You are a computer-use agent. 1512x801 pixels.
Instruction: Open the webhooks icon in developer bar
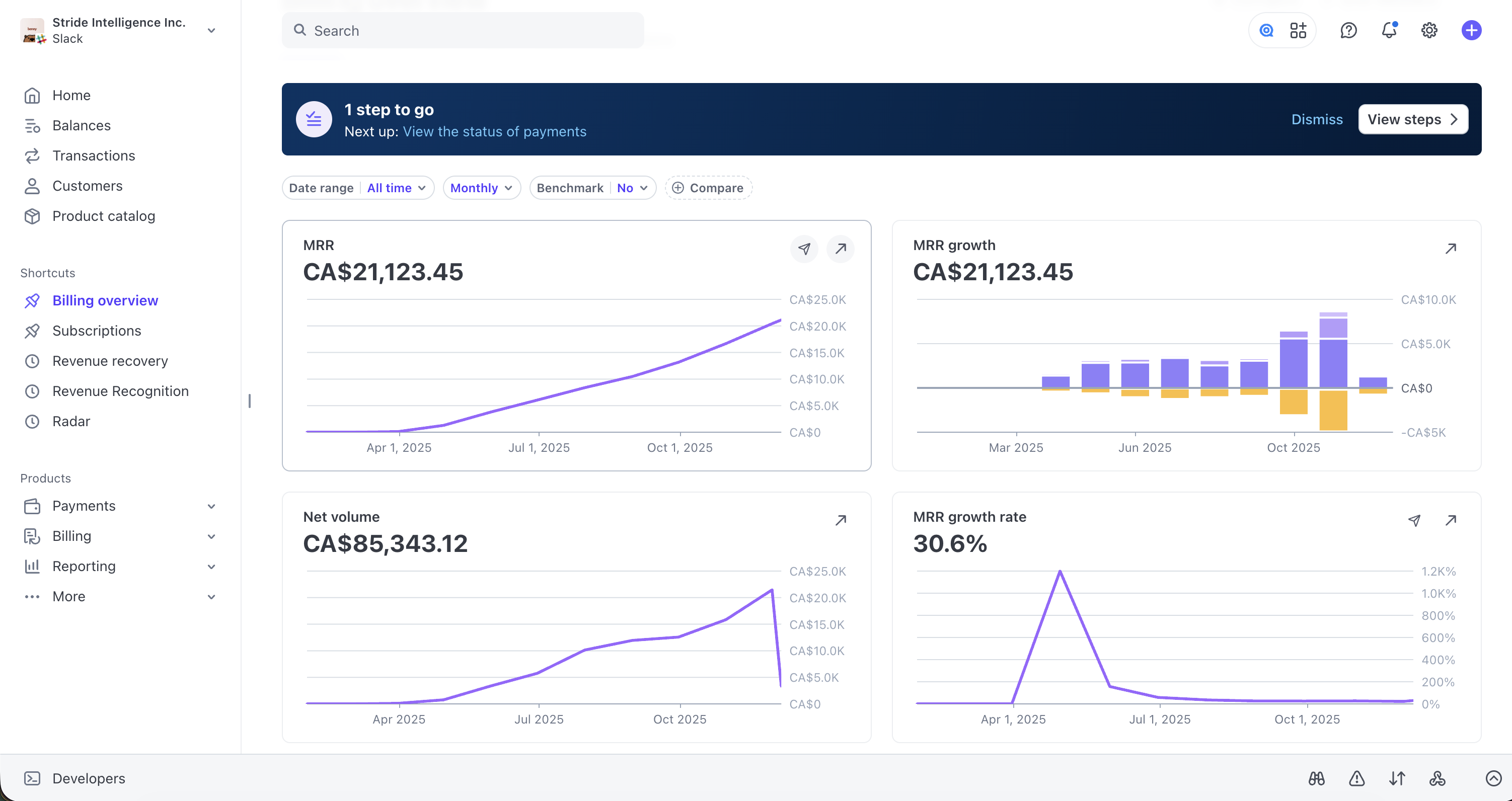[1437, 778]
